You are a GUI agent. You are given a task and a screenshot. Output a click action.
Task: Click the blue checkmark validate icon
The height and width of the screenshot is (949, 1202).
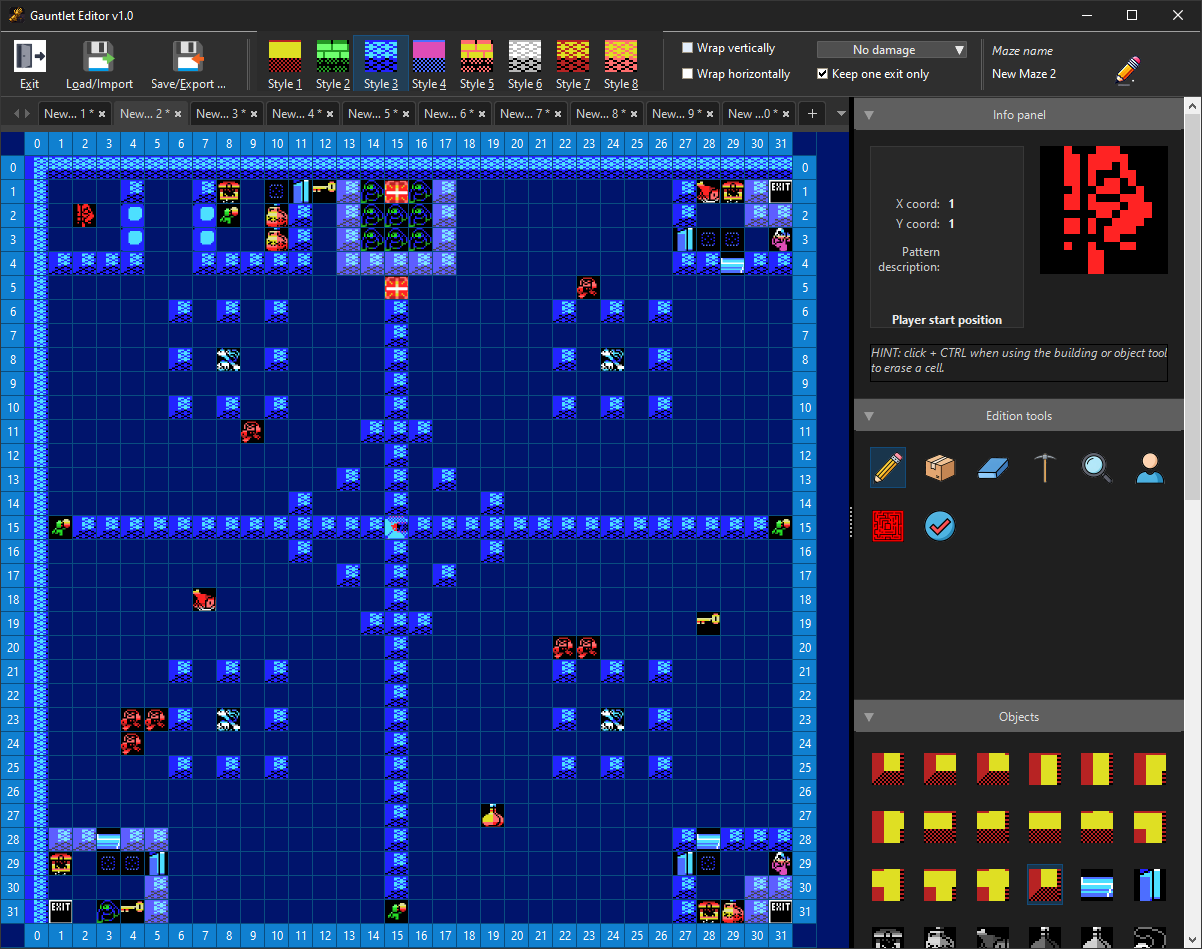pyautogui.click(x=940, y=525)
